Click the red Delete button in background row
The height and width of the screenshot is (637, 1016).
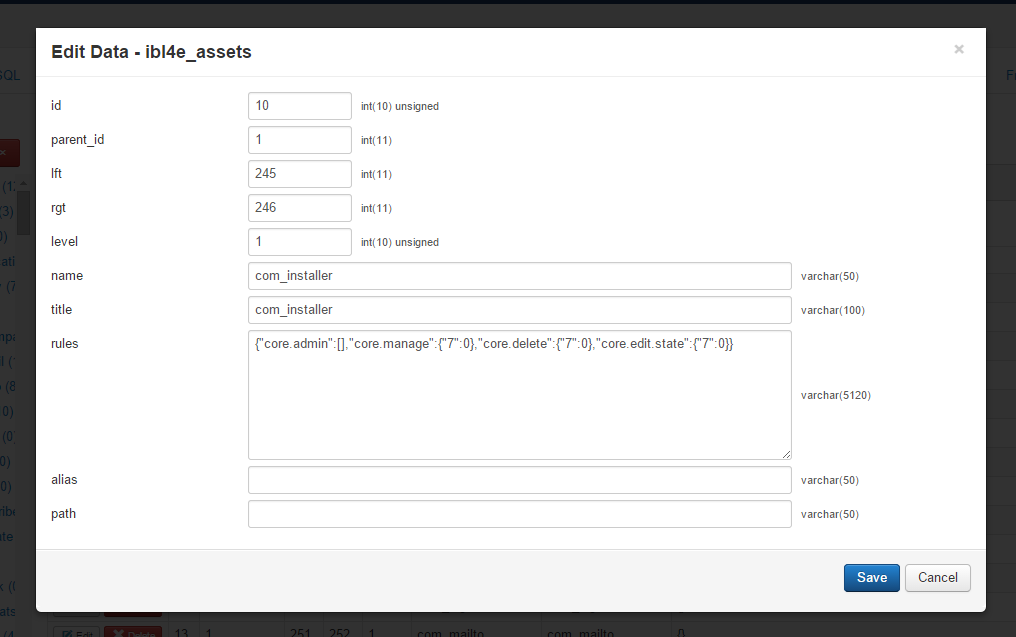133,632
